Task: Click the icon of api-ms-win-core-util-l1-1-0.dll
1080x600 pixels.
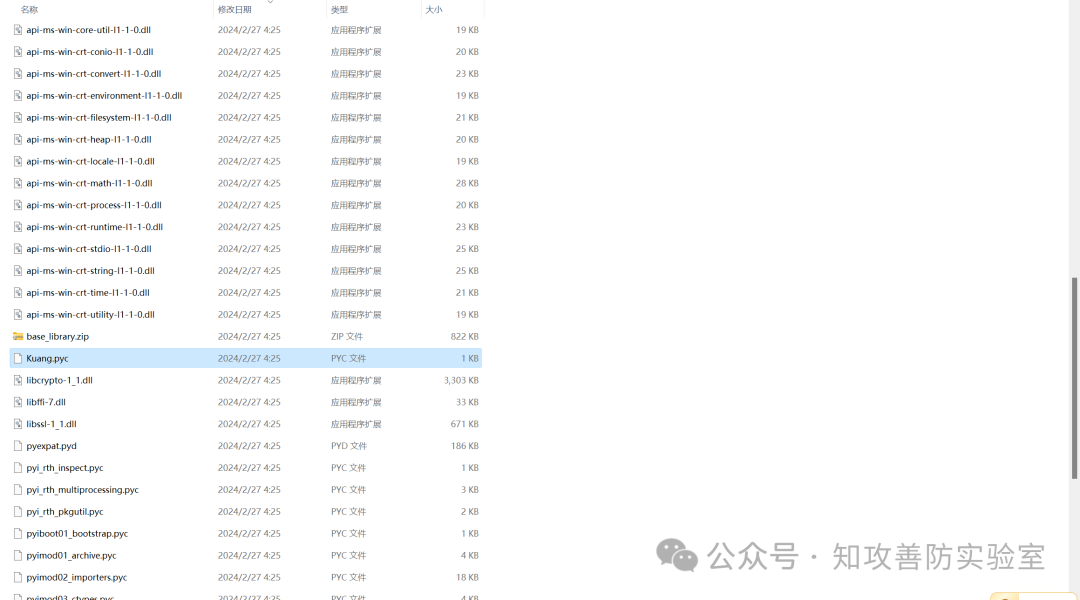Action: coord(17,29)
